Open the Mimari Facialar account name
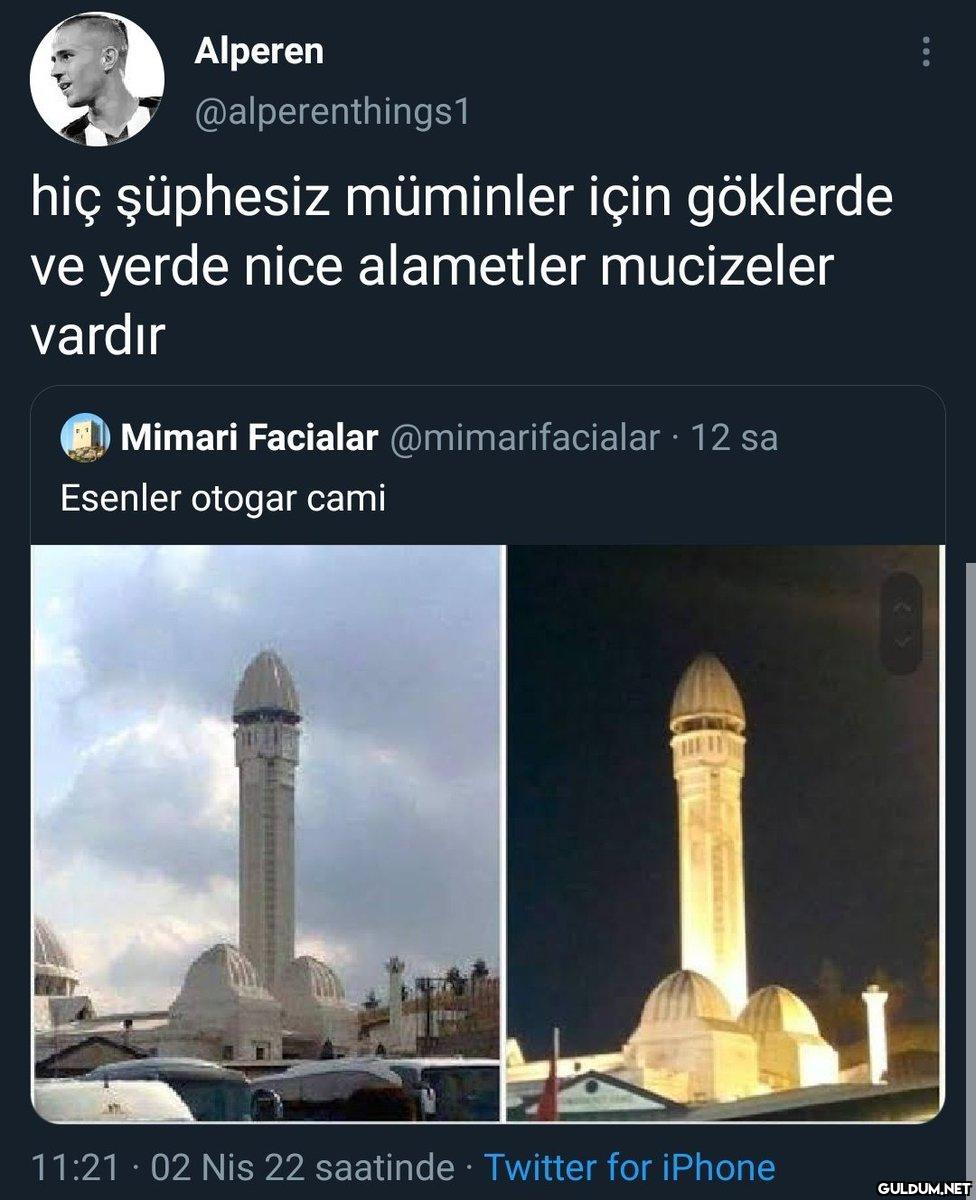 [x=249, y=438]
